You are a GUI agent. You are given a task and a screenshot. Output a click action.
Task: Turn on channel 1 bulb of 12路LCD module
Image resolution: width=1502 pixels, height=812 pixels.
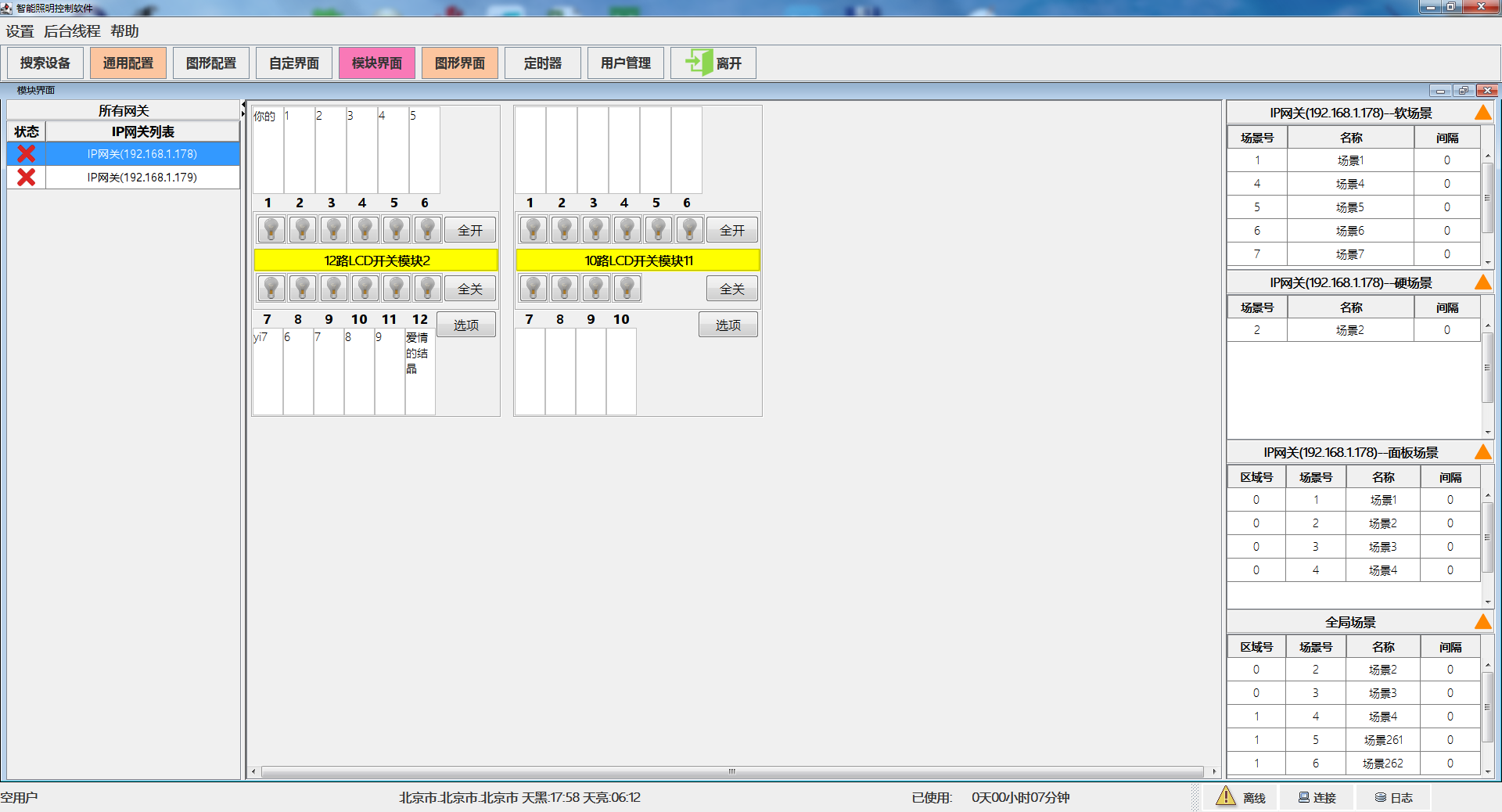click(x=271, y=230)
